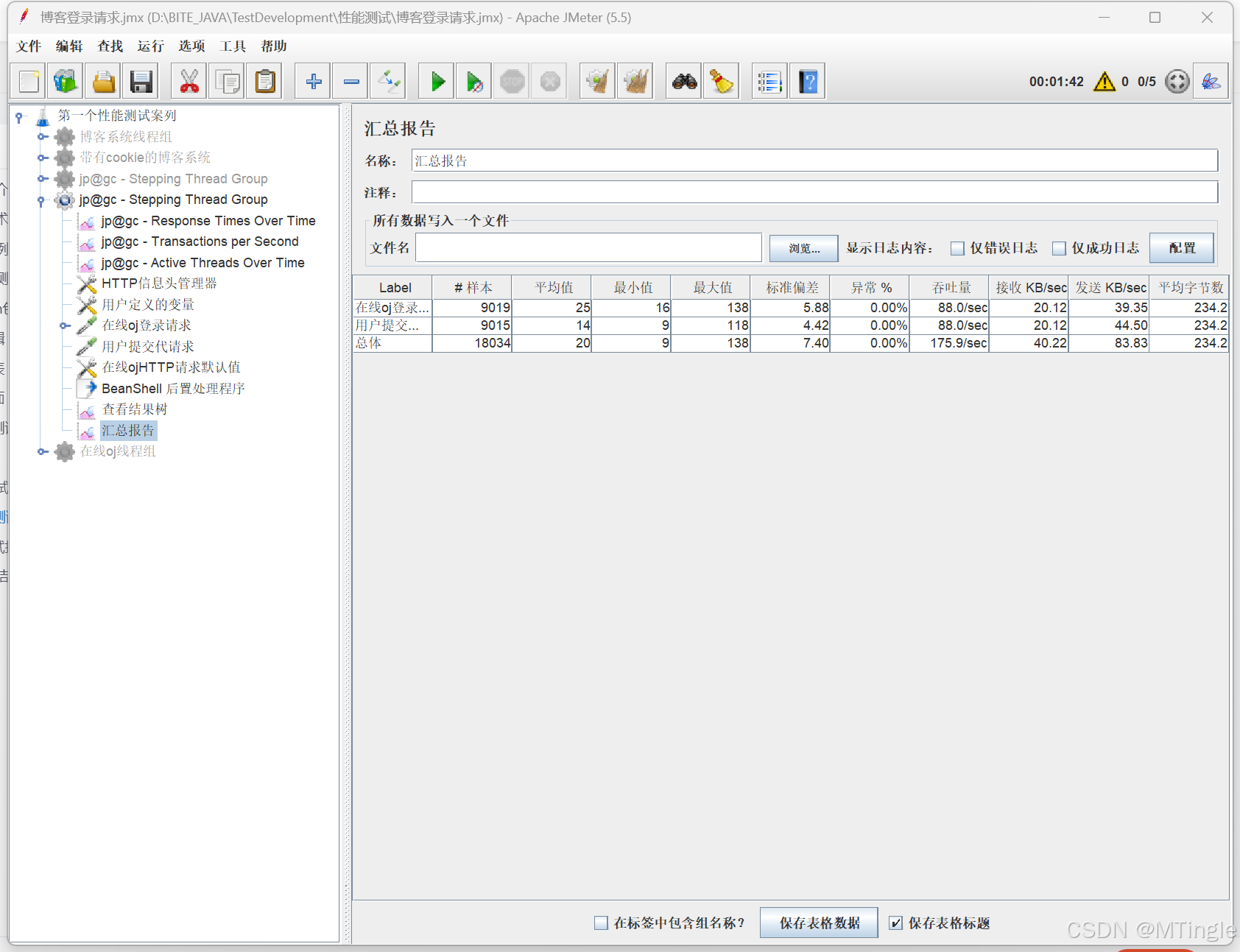Screen dimensions: 1240x952
Task: Click the 名称 name input field
Action: pos(814,161)
